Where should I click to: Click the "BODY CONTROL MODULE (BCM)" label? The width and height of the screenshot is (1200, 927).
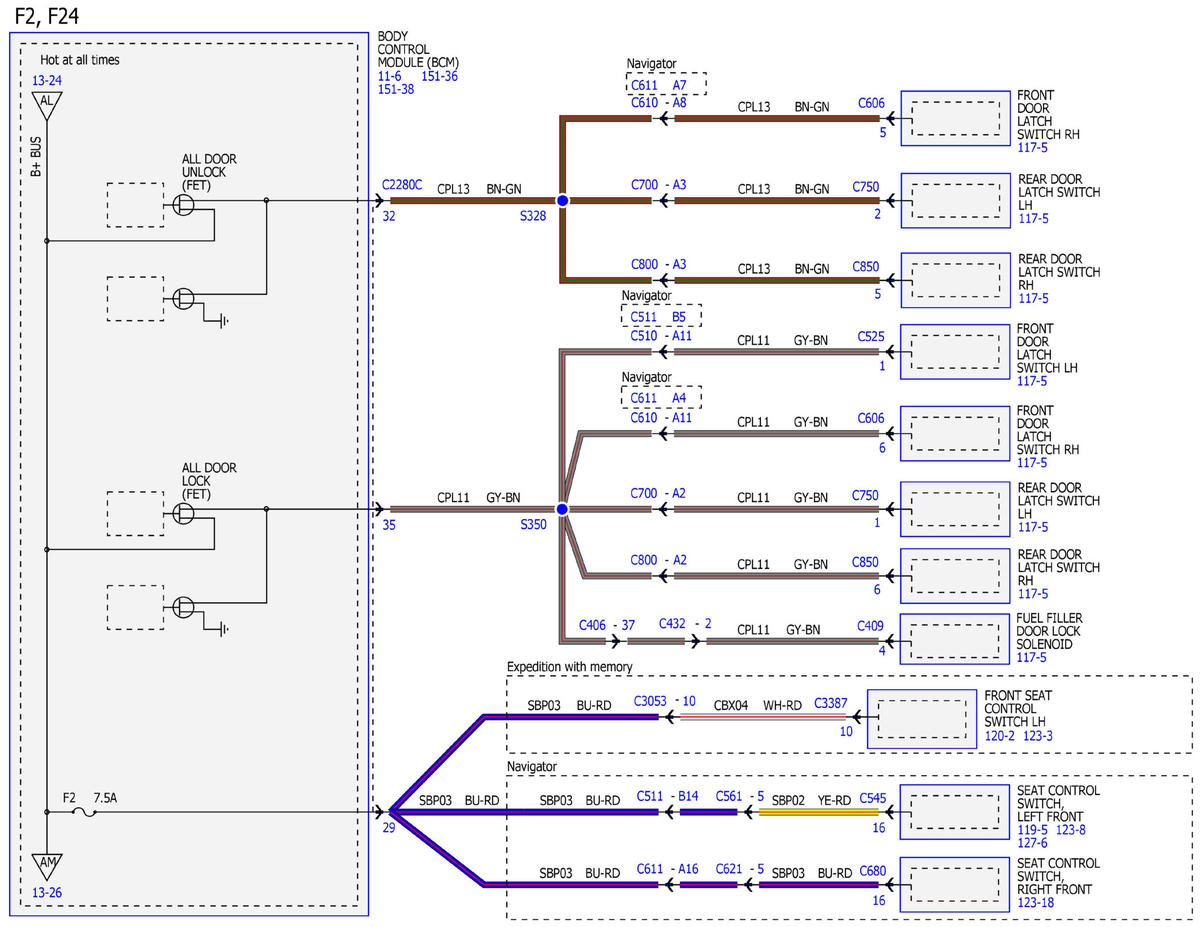tap(416, 49)
